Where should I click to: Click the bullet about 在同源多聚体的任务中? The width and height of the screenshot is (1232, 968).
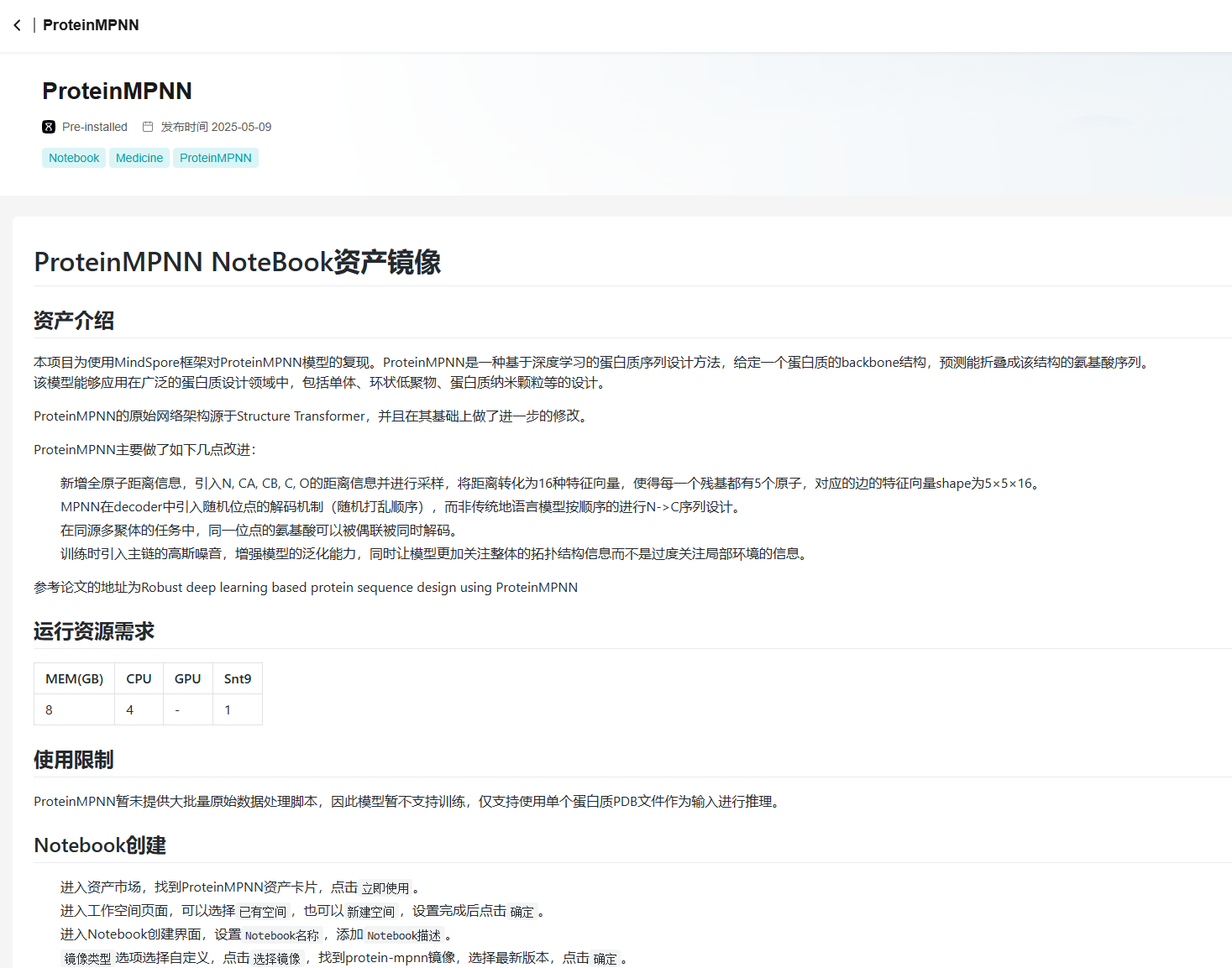(x=261, y=531)
